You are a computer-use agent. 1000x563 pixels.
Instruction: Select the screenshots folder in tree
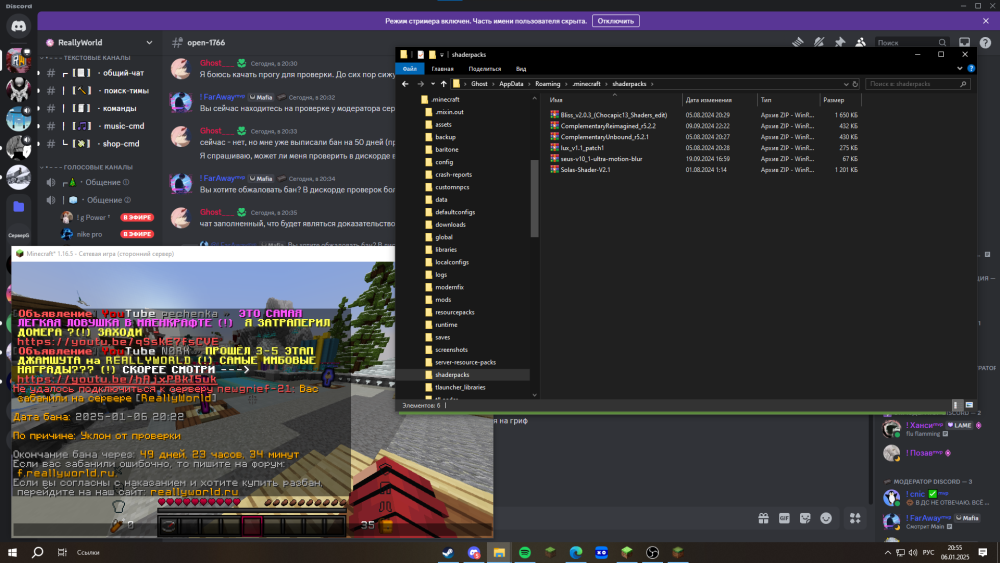(x=451, y=350)
